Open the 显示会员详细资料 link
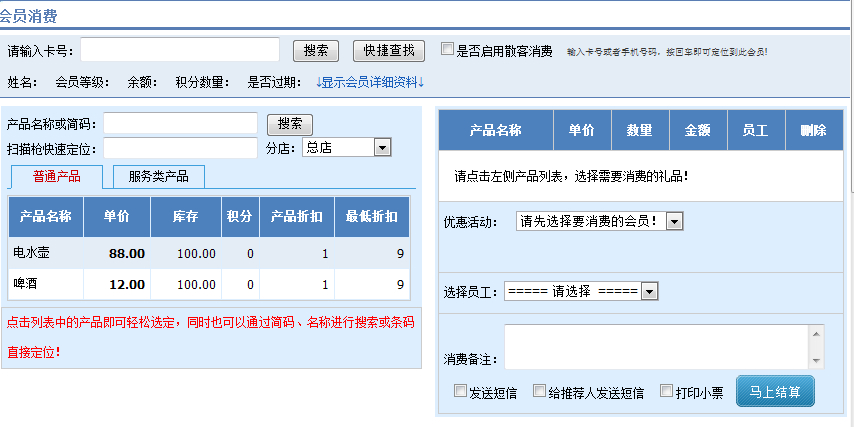The height and width of the screenshot is (427, 854). coord(370,82)
